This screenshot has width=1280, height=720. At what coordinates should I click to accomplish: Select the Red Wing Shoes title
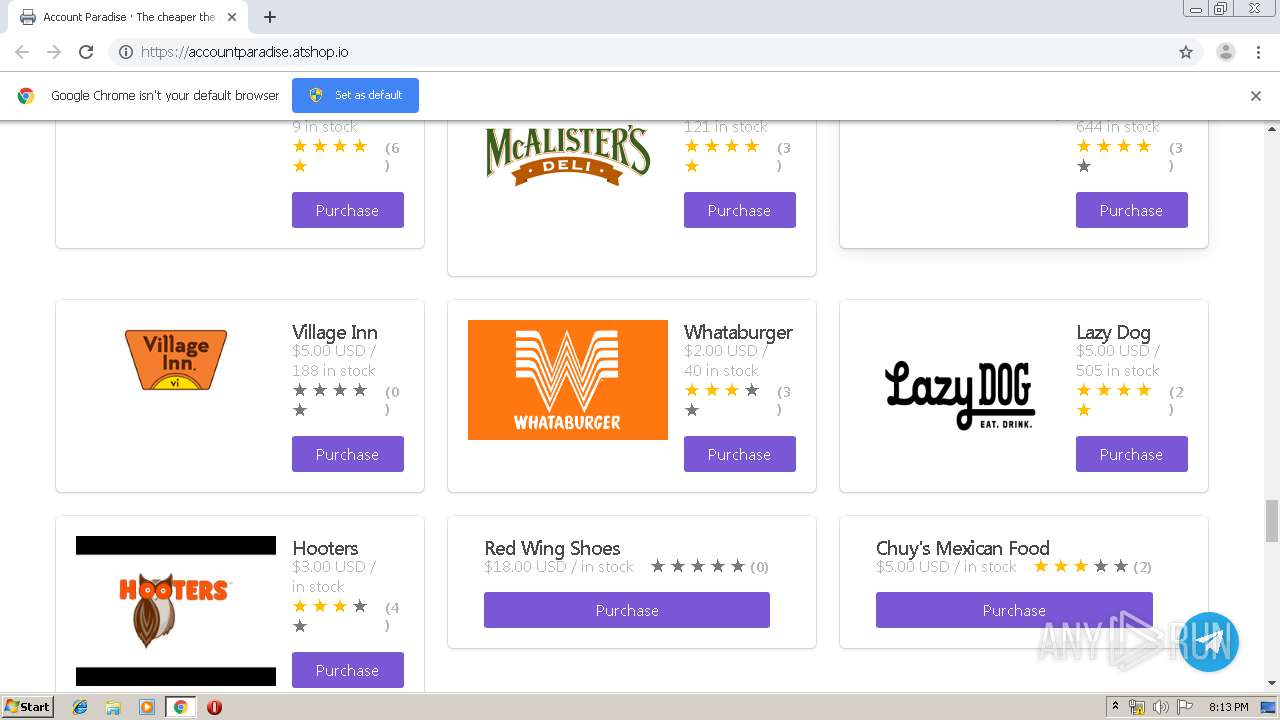pos(552,548)
